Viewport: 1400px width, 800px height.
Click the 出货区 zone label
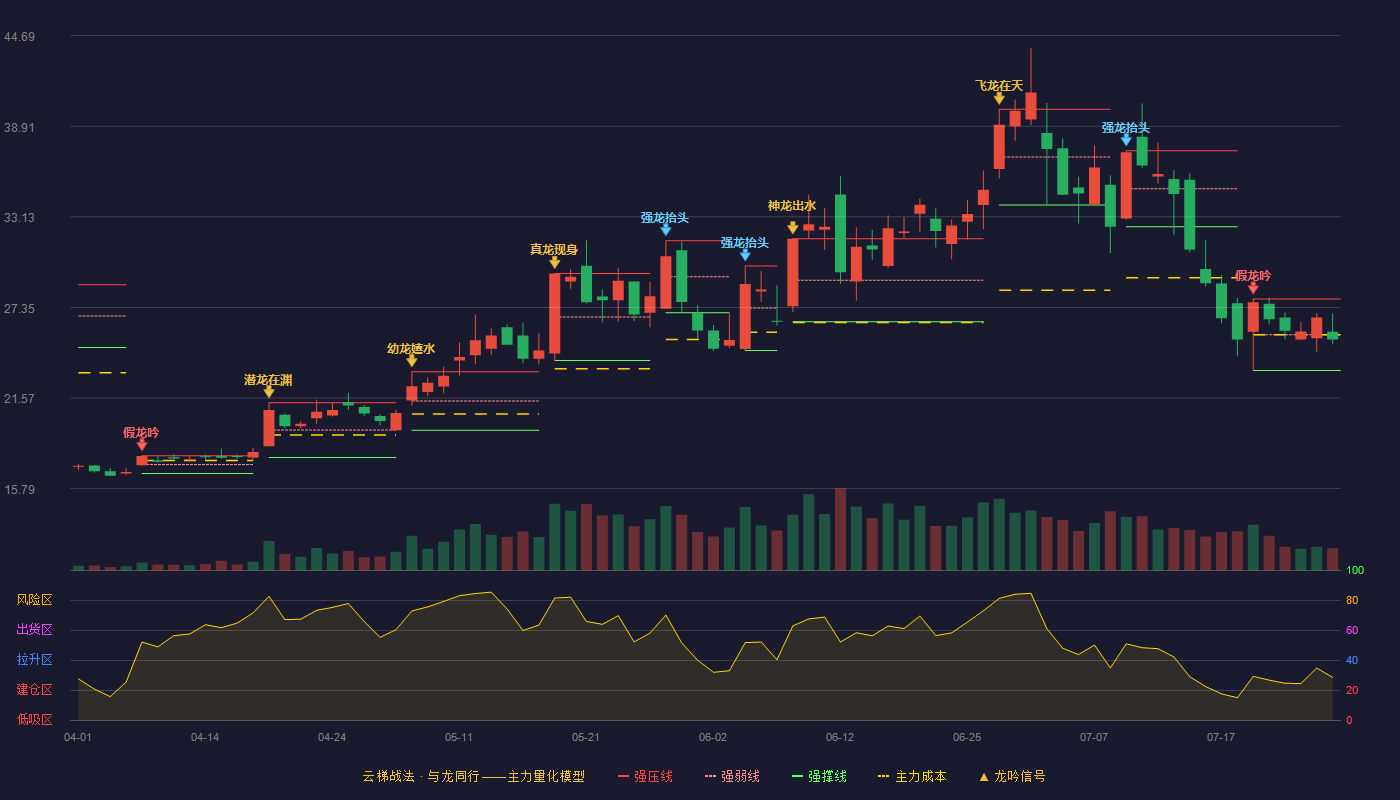[34, 630]
